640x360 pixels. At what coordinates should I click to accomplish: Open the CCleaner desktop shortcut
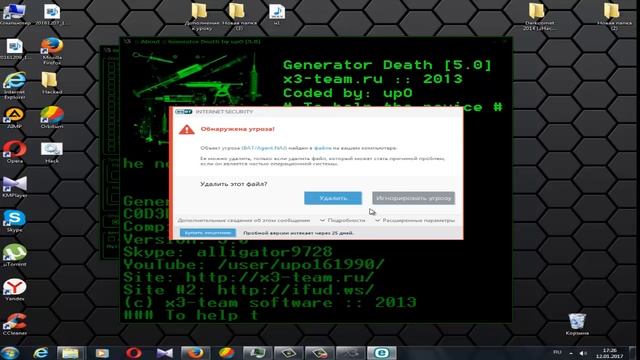point(14,324)
